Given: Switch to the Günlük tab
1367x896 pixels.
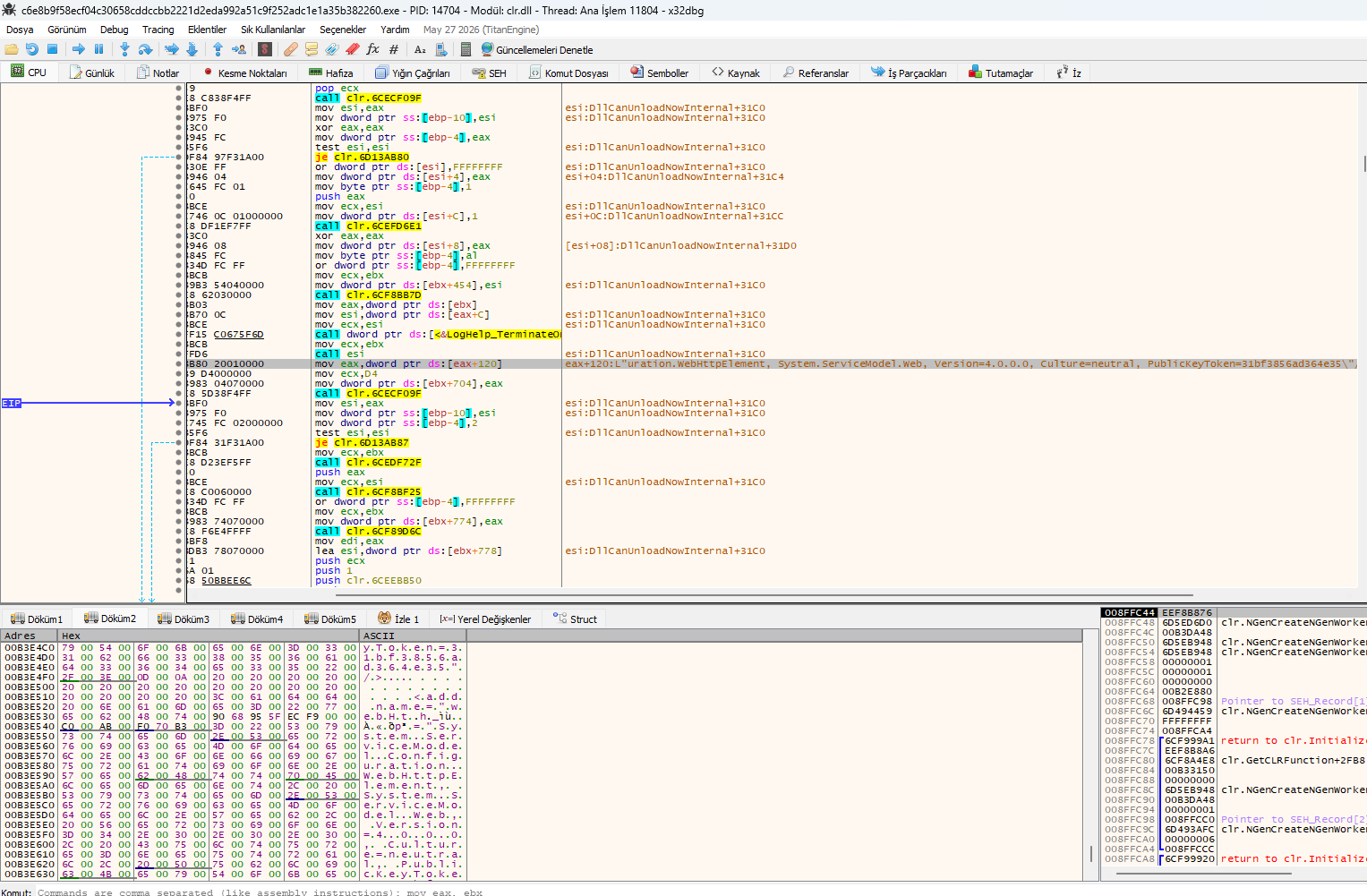Looking at the screenshot, I should point(92,73).
